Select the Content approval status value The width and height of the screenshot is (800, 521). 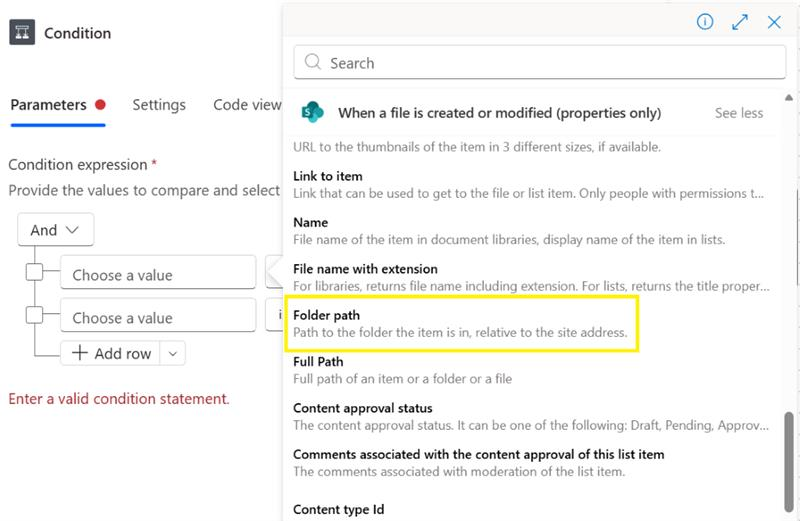(531, 416)
